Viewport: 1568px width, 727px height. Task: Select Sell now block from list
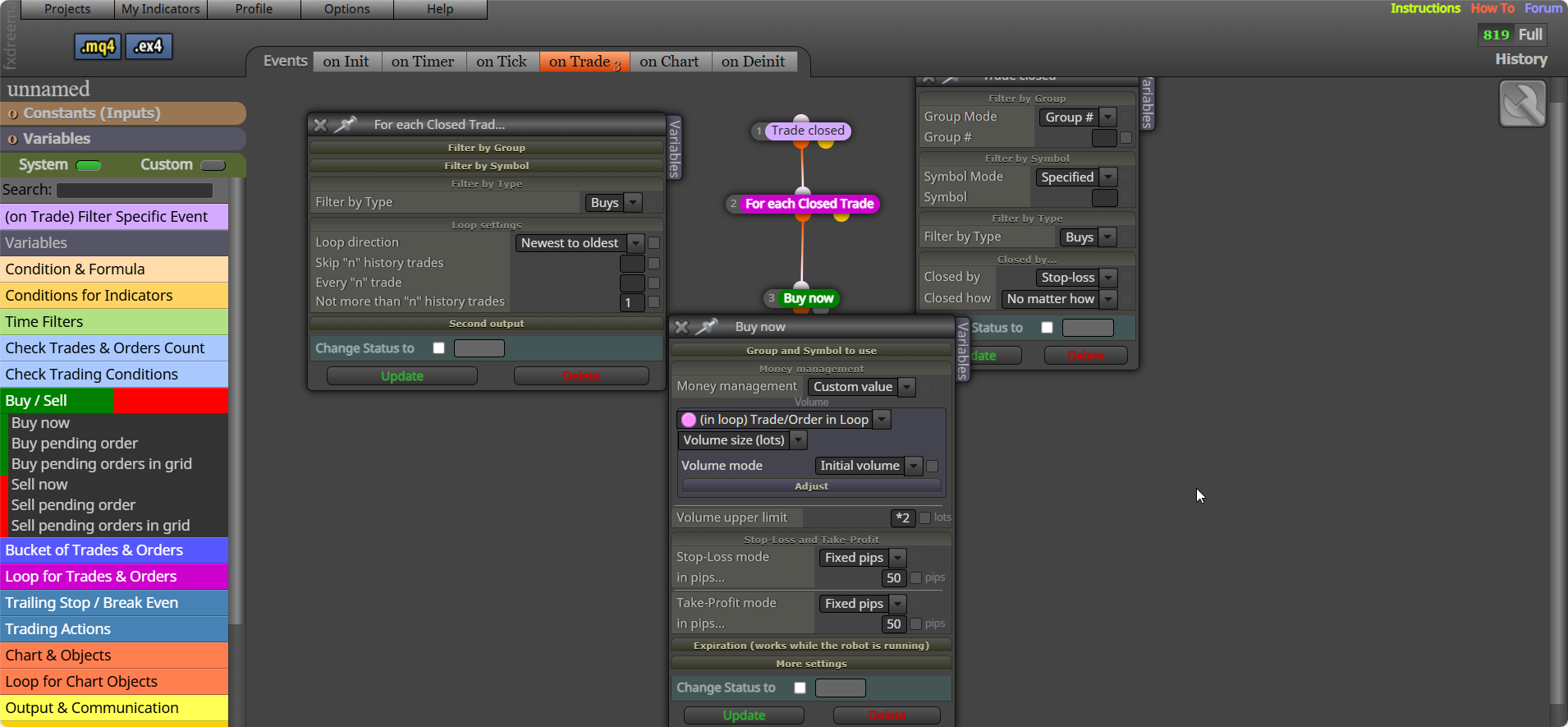pos(39,485)
